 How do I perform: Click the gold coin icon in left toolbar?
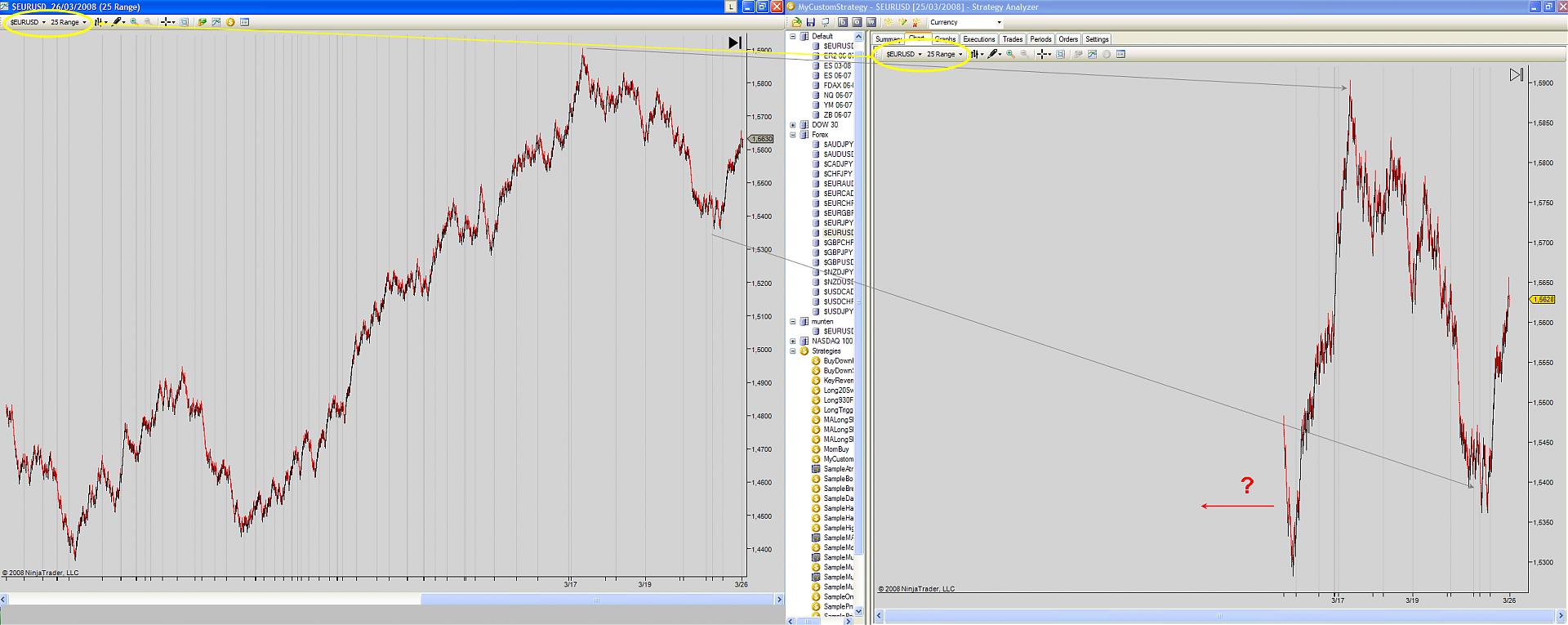point(230,22)
